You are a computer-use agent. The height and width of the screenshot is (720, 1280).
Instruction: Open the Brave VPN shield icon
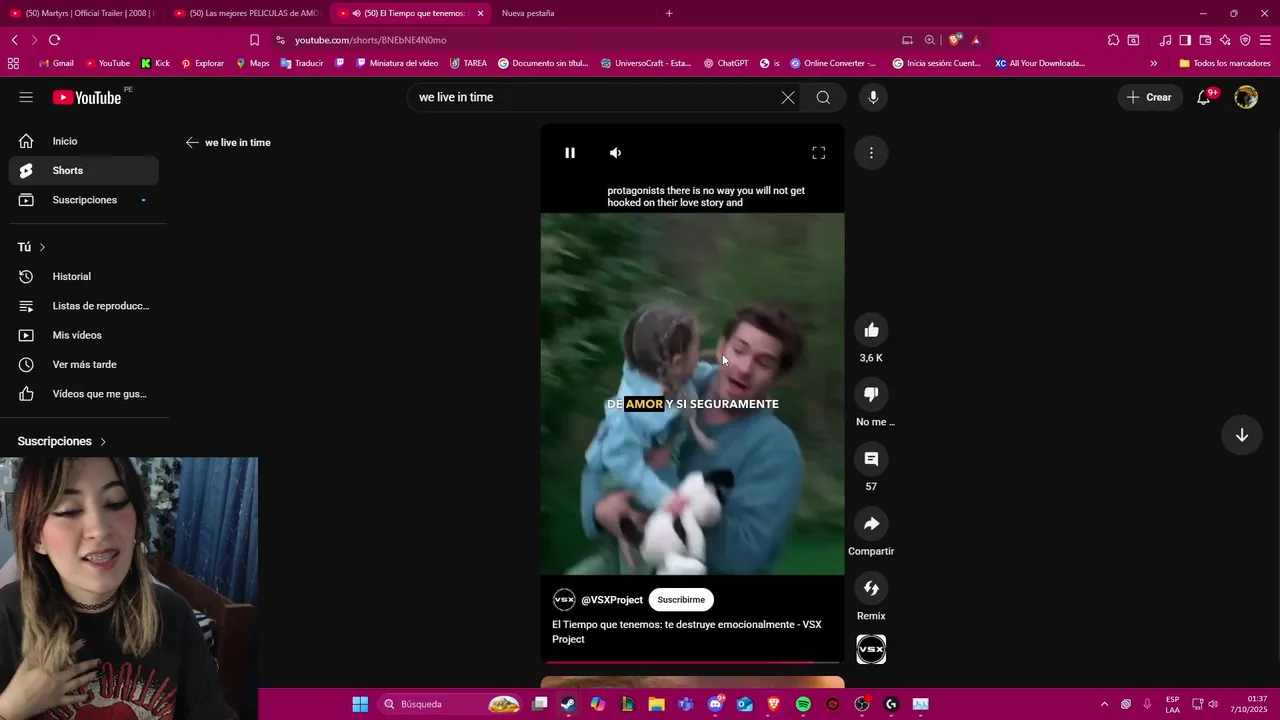1245,40
